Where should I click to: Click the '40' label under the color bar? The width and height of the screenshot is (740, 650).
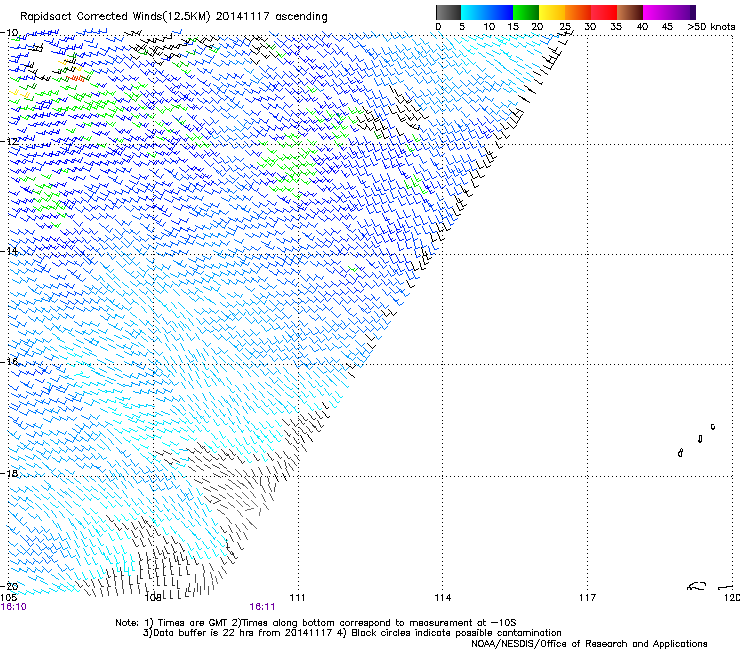click(x=642, y=27)
